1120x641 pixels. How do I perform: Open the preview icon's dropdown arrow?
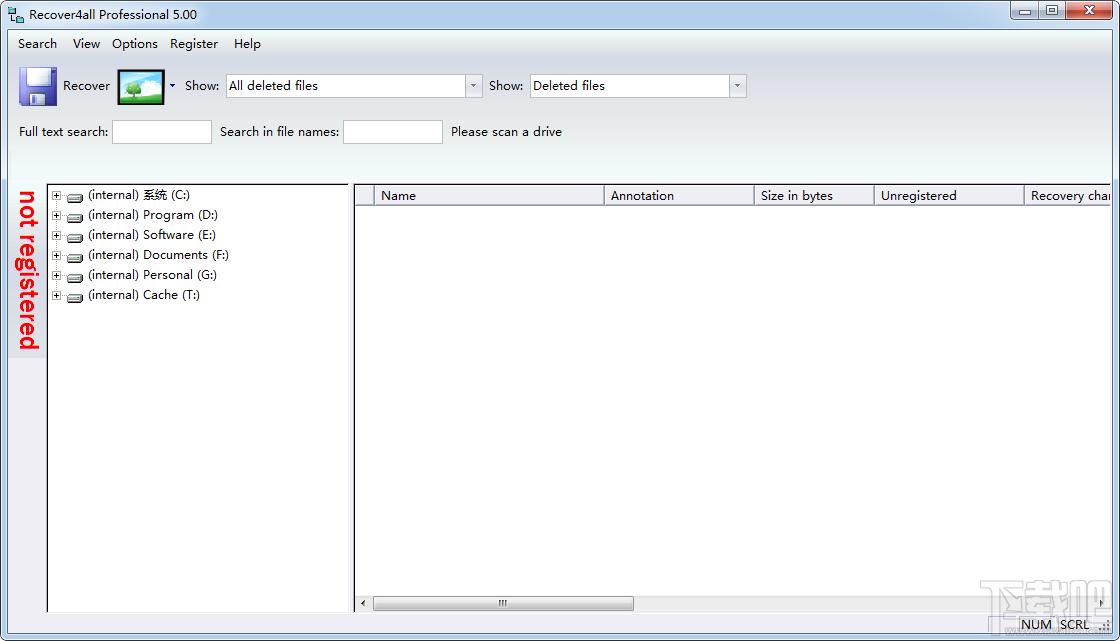(x=172, y=86)
